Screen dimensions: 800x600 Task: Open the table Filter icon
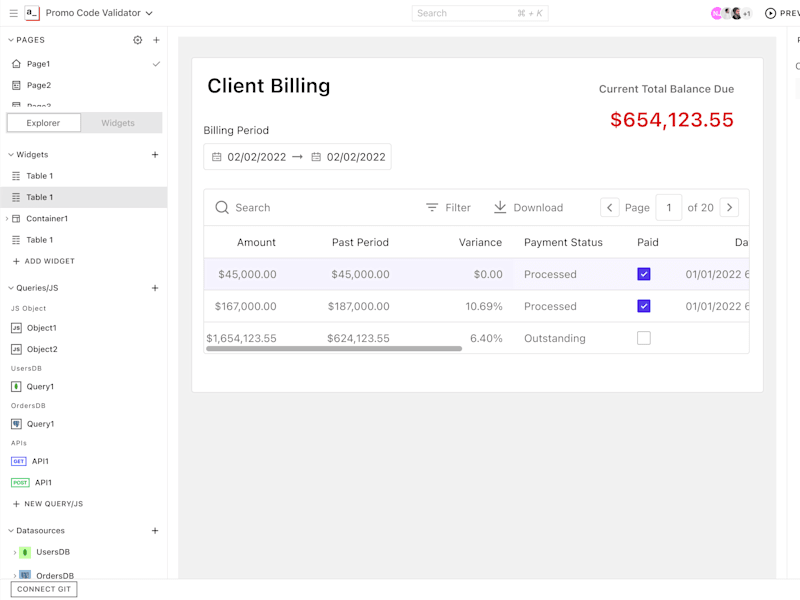pyautogui.click(x=432, y=207)
